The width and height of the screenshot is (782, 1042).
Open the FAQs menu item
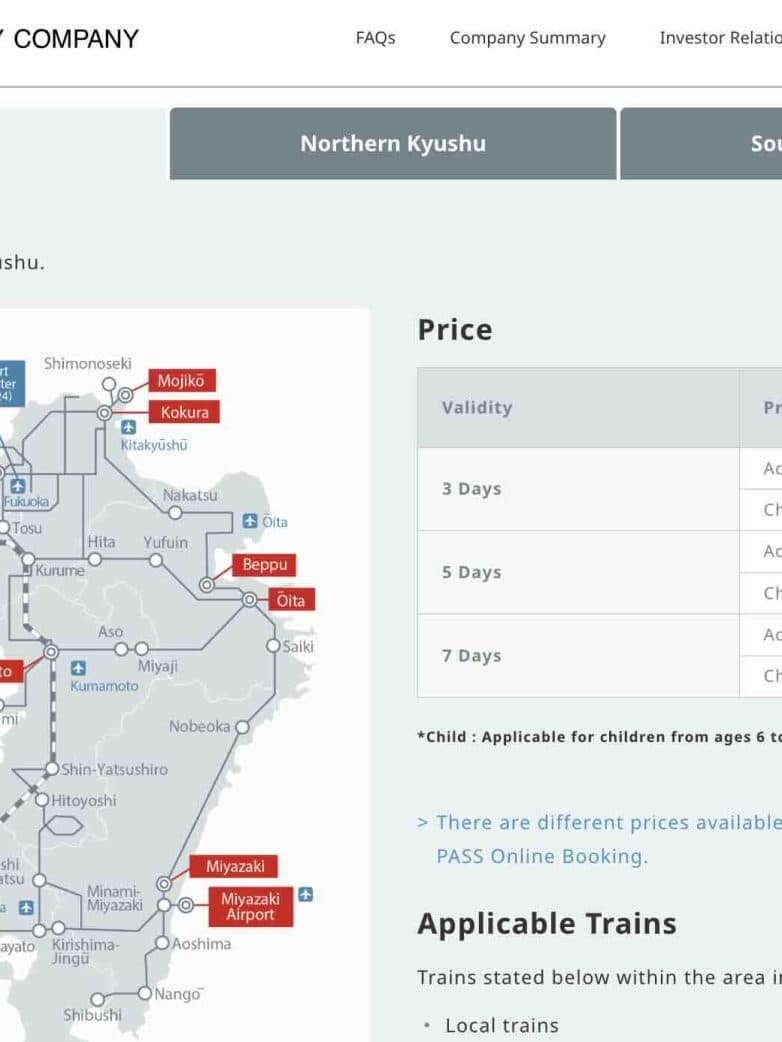pyautogui.click(x=375, y=38)
